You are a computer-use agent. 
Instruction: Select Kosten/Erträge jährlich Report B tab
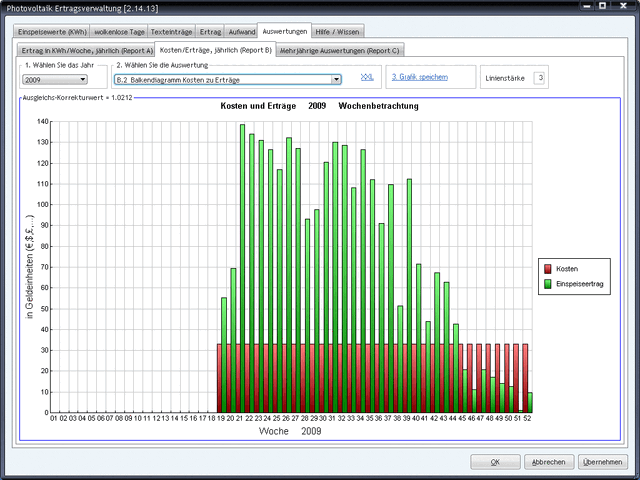(x=216, y=50)
